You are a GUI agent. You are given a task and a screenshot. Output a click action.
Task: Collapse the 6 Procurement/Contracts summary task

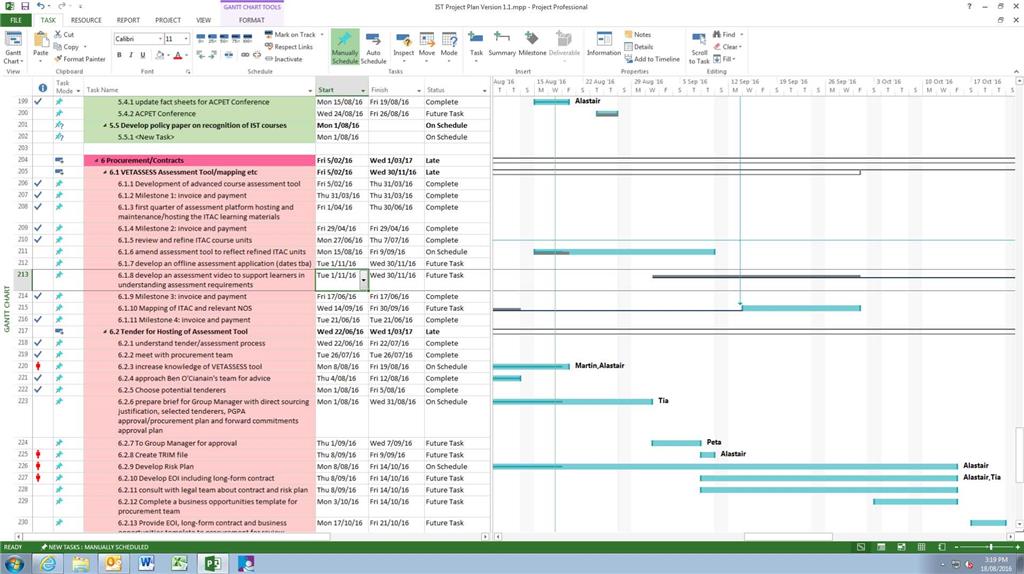[97, 161]
